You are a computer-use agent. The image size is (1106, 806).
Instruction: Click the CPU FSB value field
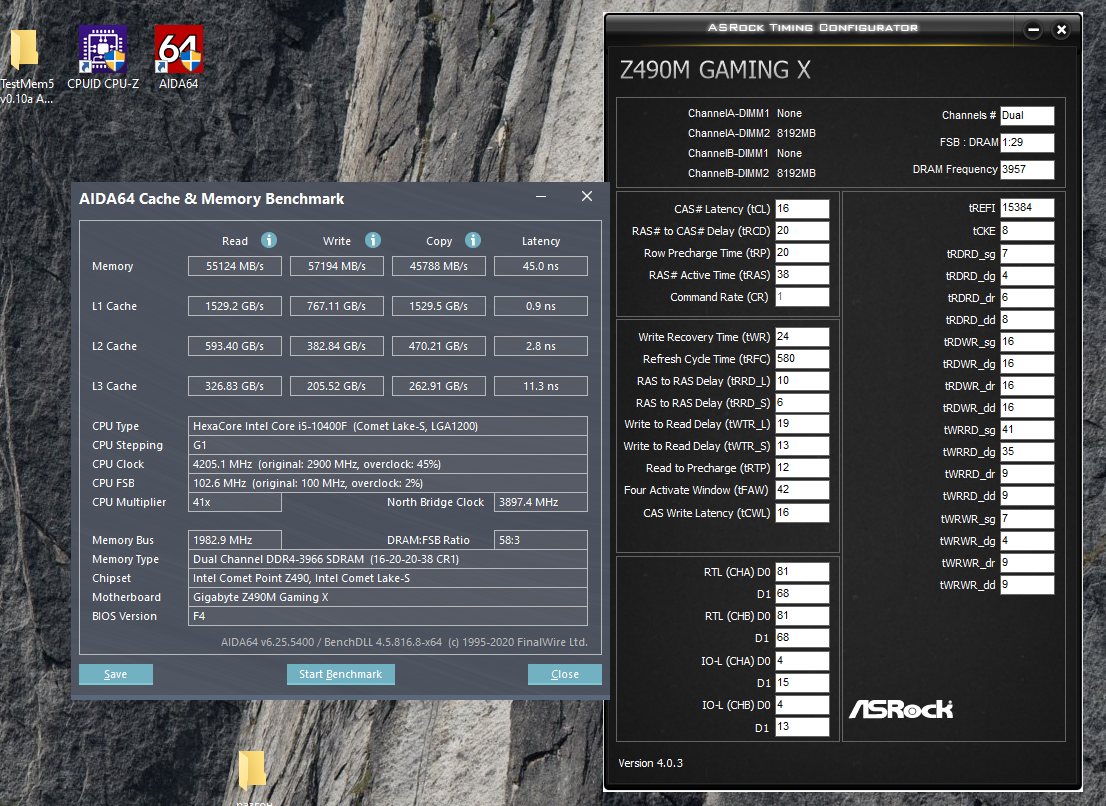point(388,483)
